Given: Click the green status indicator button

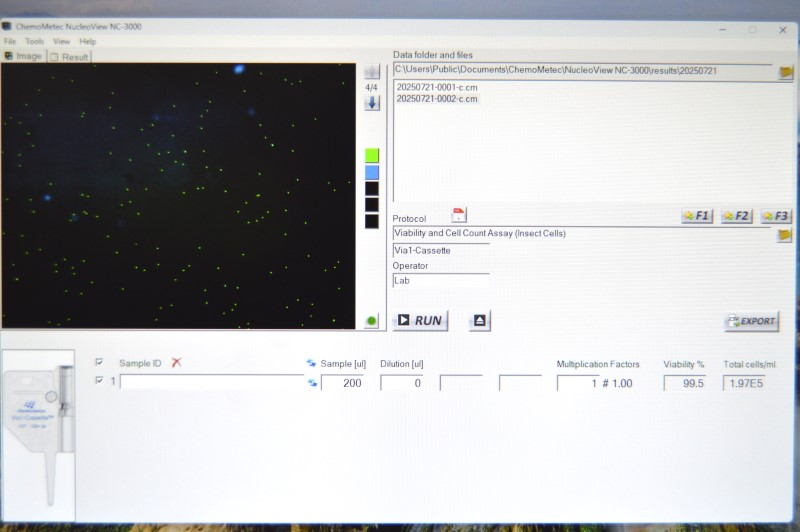Looking at the screenshot, I should pos(371,321).
